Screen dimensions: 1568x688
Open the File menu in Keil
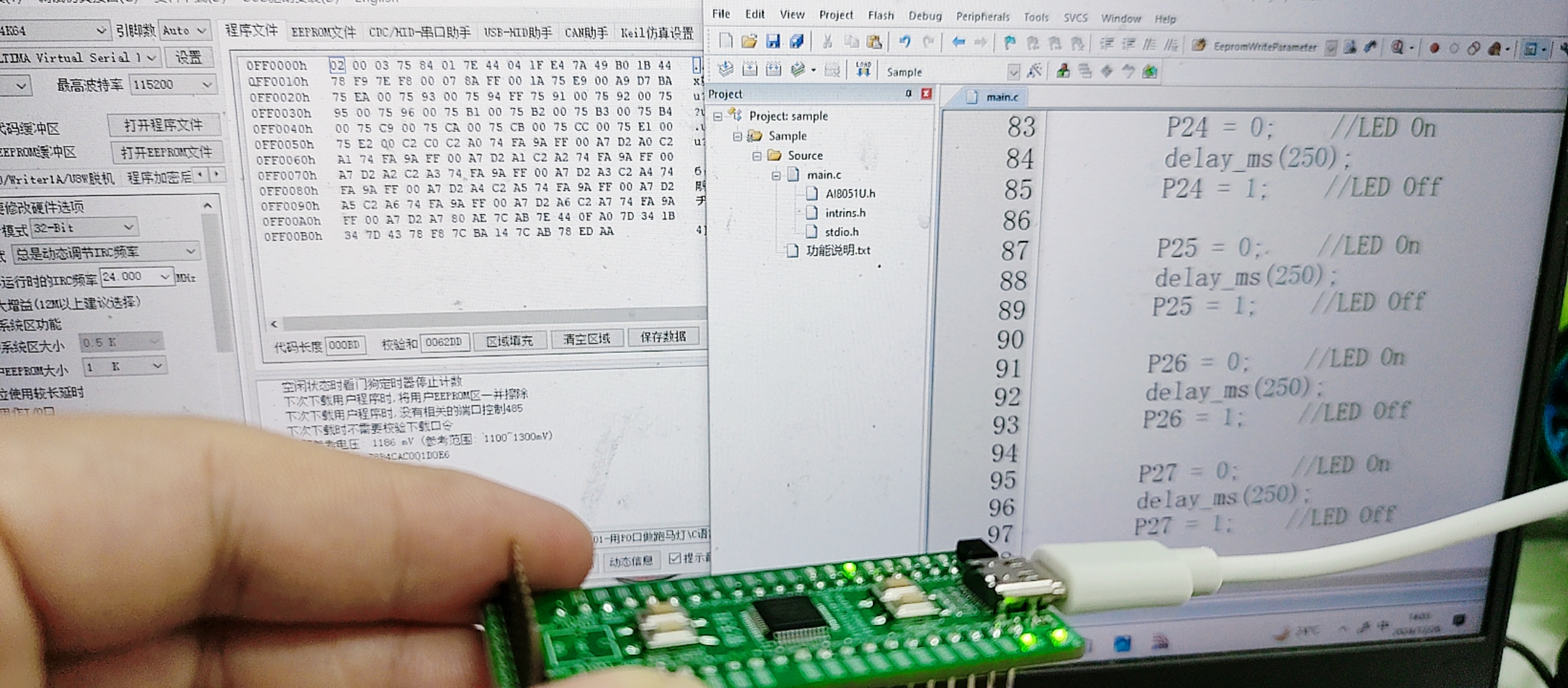pos(721,13)
